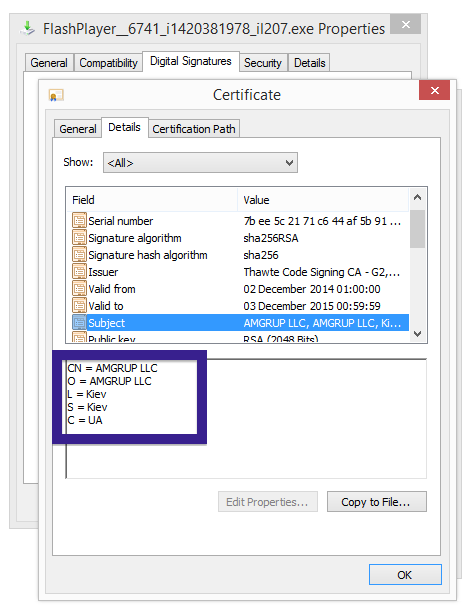
Task: Click the Valid to field icon
Action: point(79,306)
